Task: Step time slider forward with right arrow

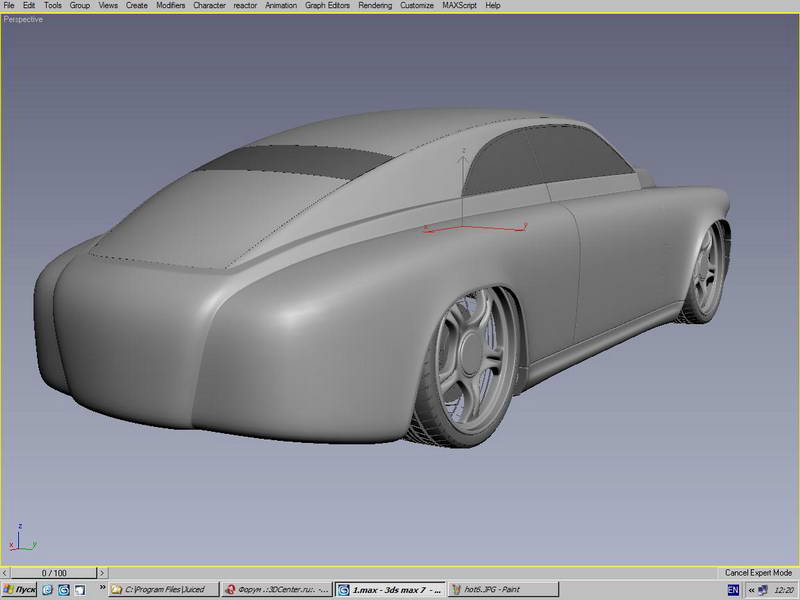Action: 102,573
